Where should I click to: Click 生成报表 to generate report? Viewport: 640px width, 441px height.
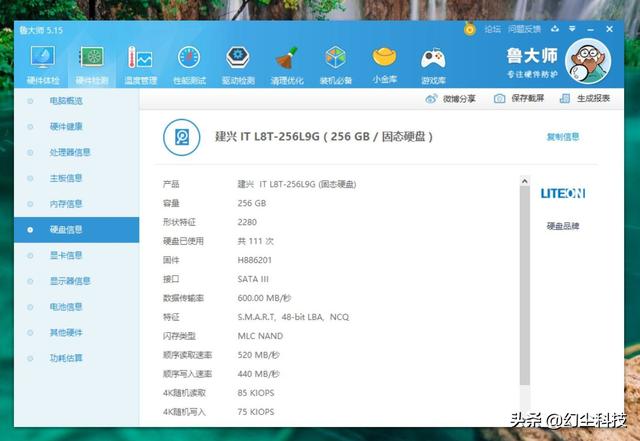(x=584, y=99)
